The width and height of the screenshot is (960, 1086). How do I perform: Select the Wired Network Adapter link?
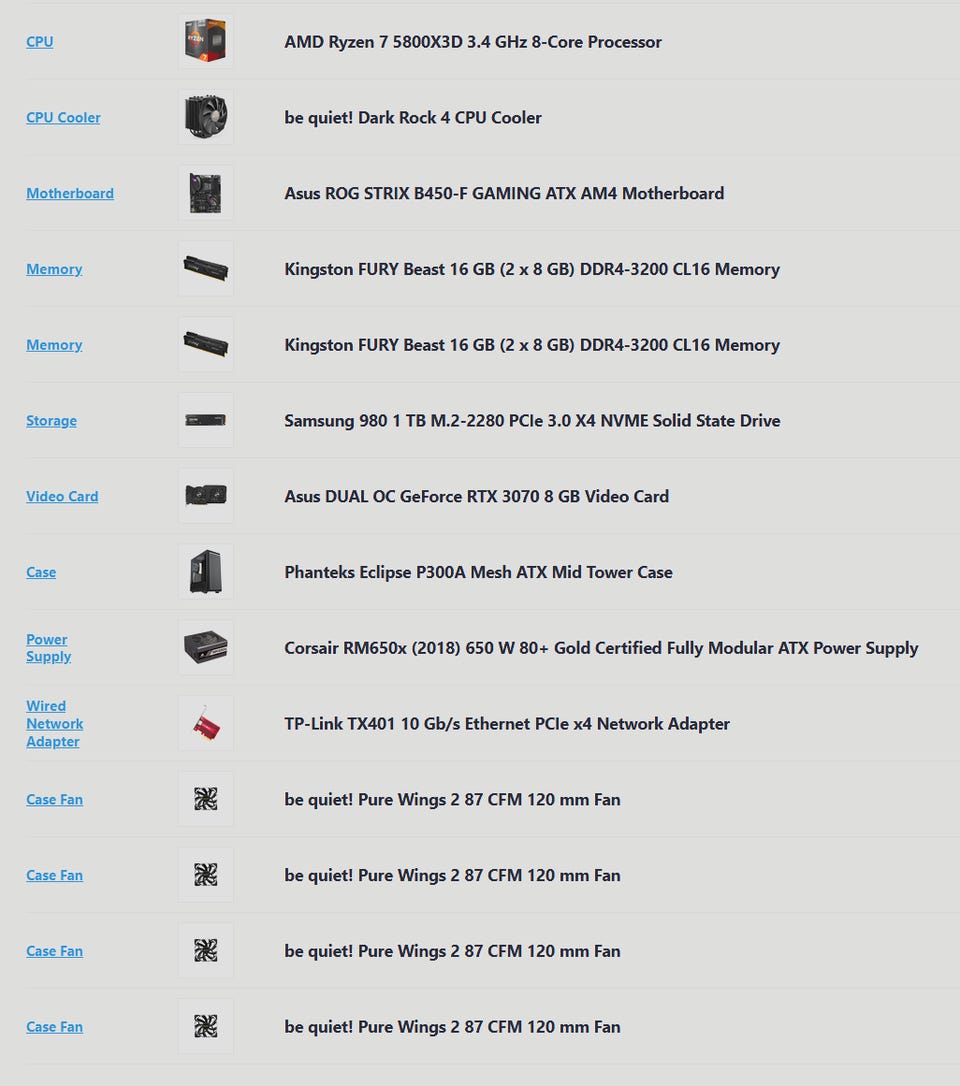point(54,724)
